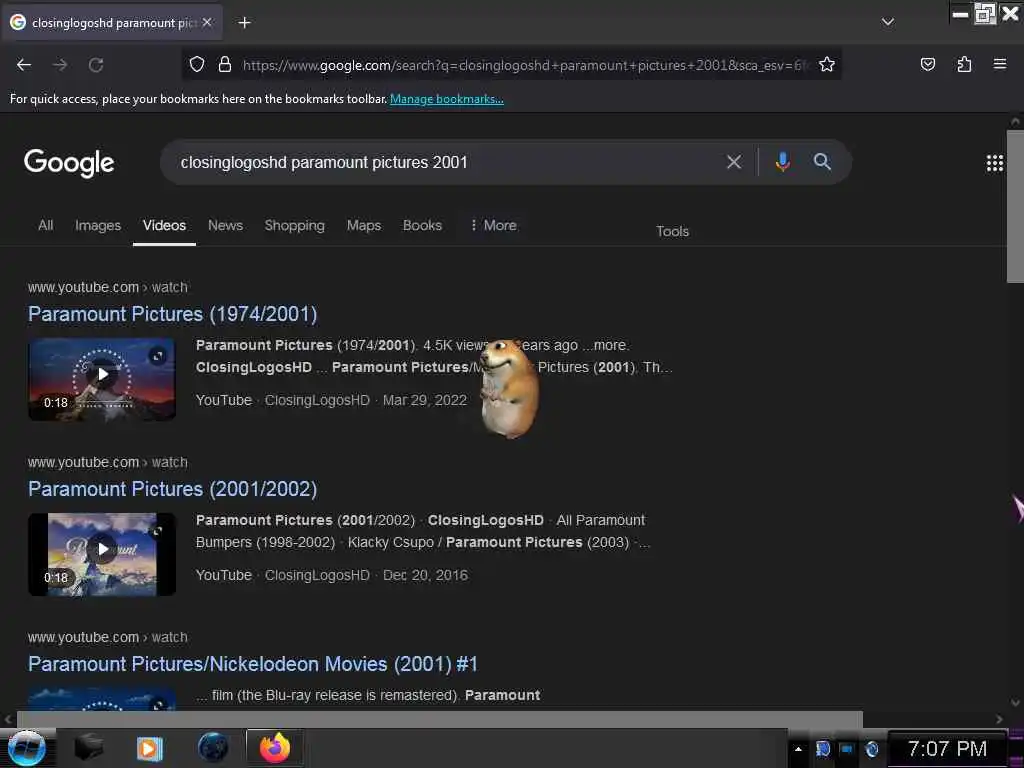Click the 7:07 PM taskbar clock
Viewport: 1024px width, 768px height.
[947, 748]
